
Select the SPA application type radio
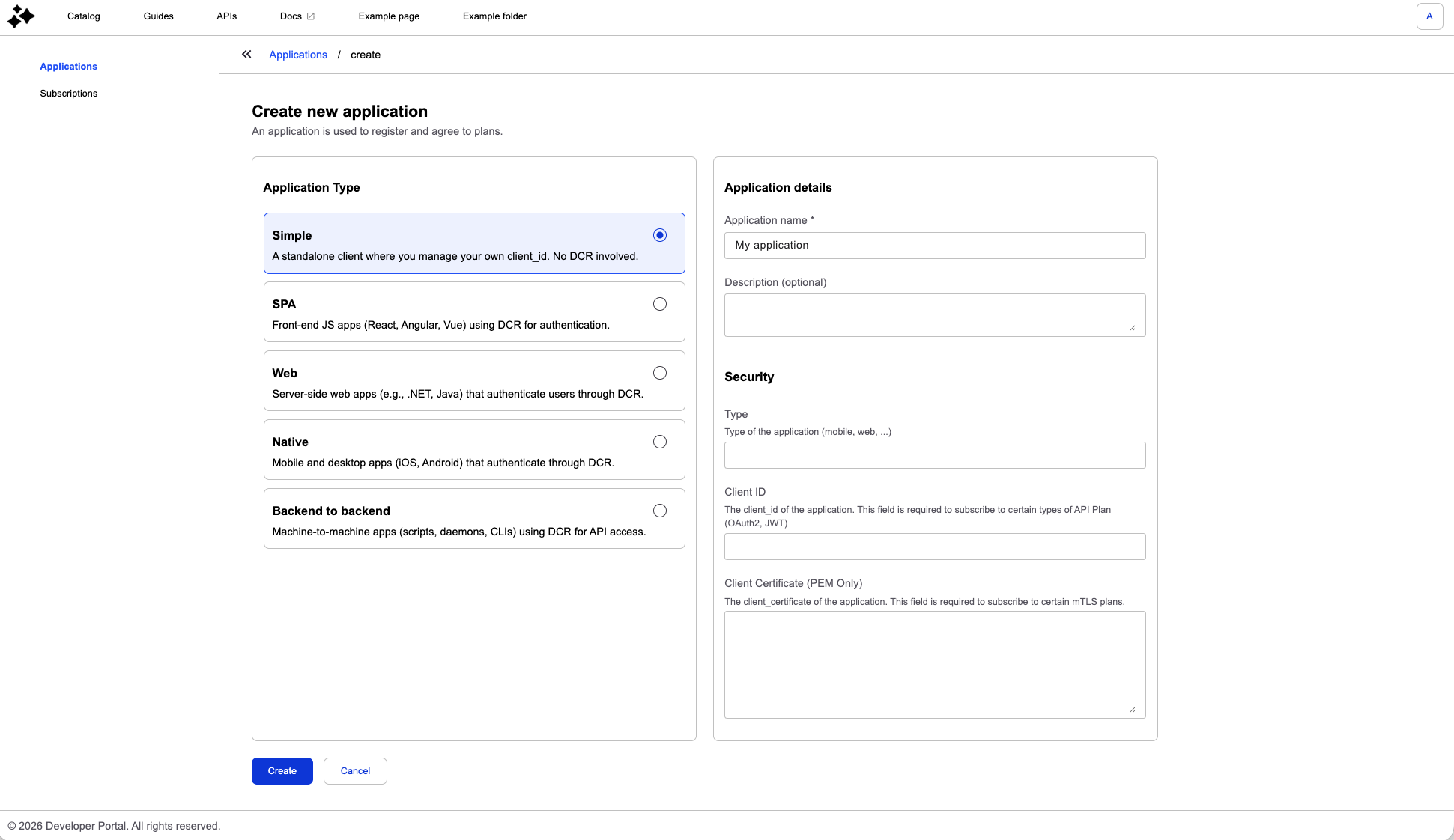coord(659,304)
